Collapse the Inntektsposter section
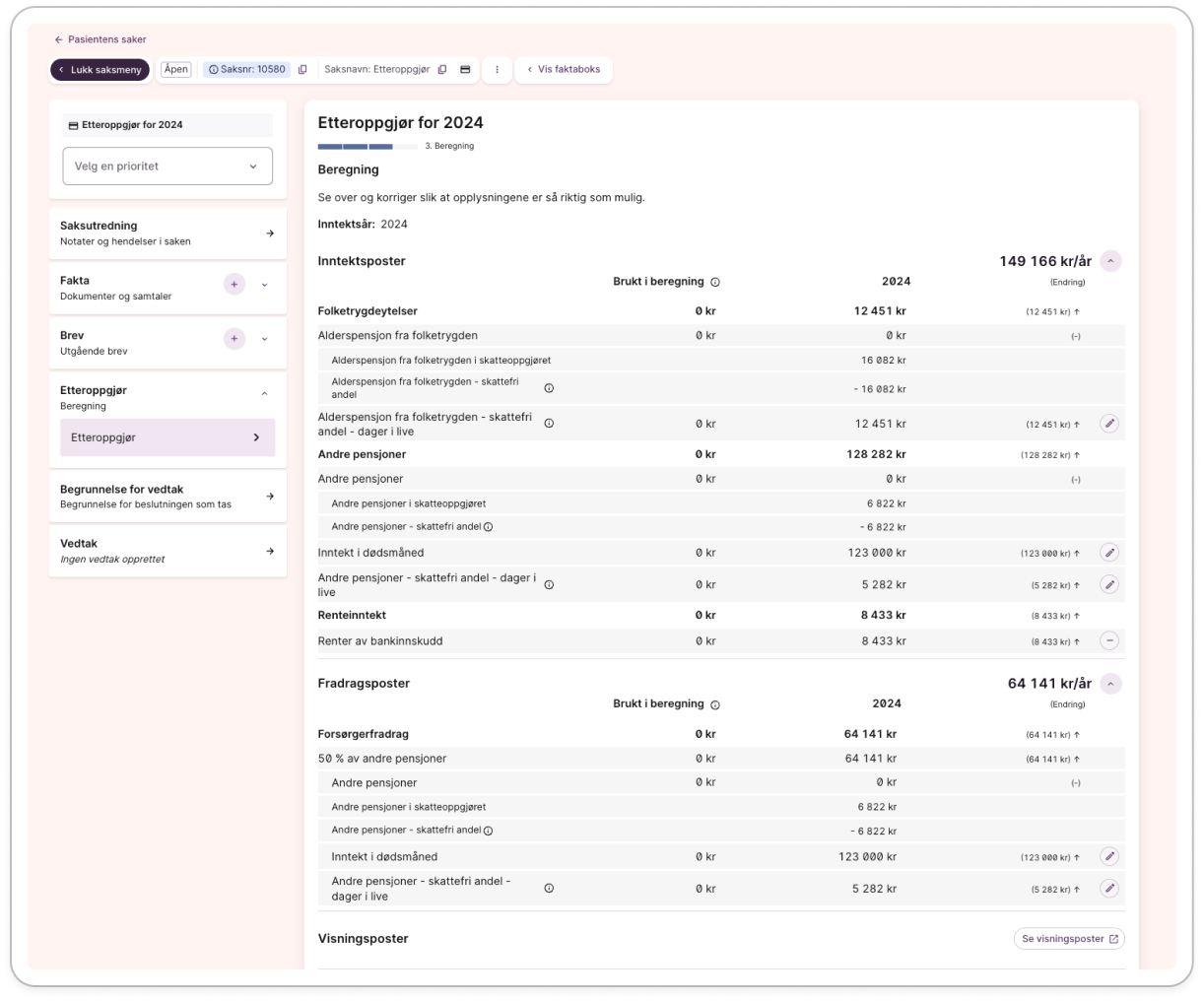Screen dimensions: 1204x1001 click(x=1110, y=262)
